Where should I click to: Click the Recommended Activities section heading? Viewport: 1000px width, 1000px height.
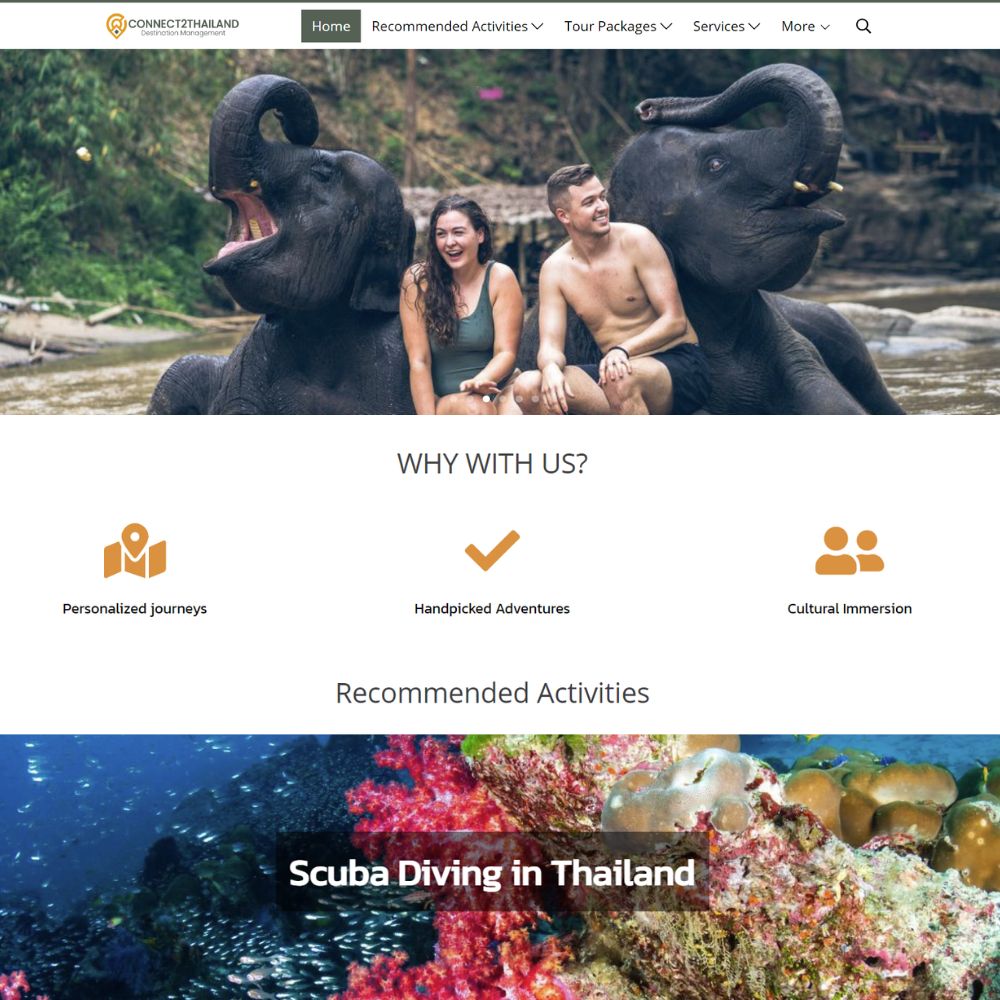[492, 693]
